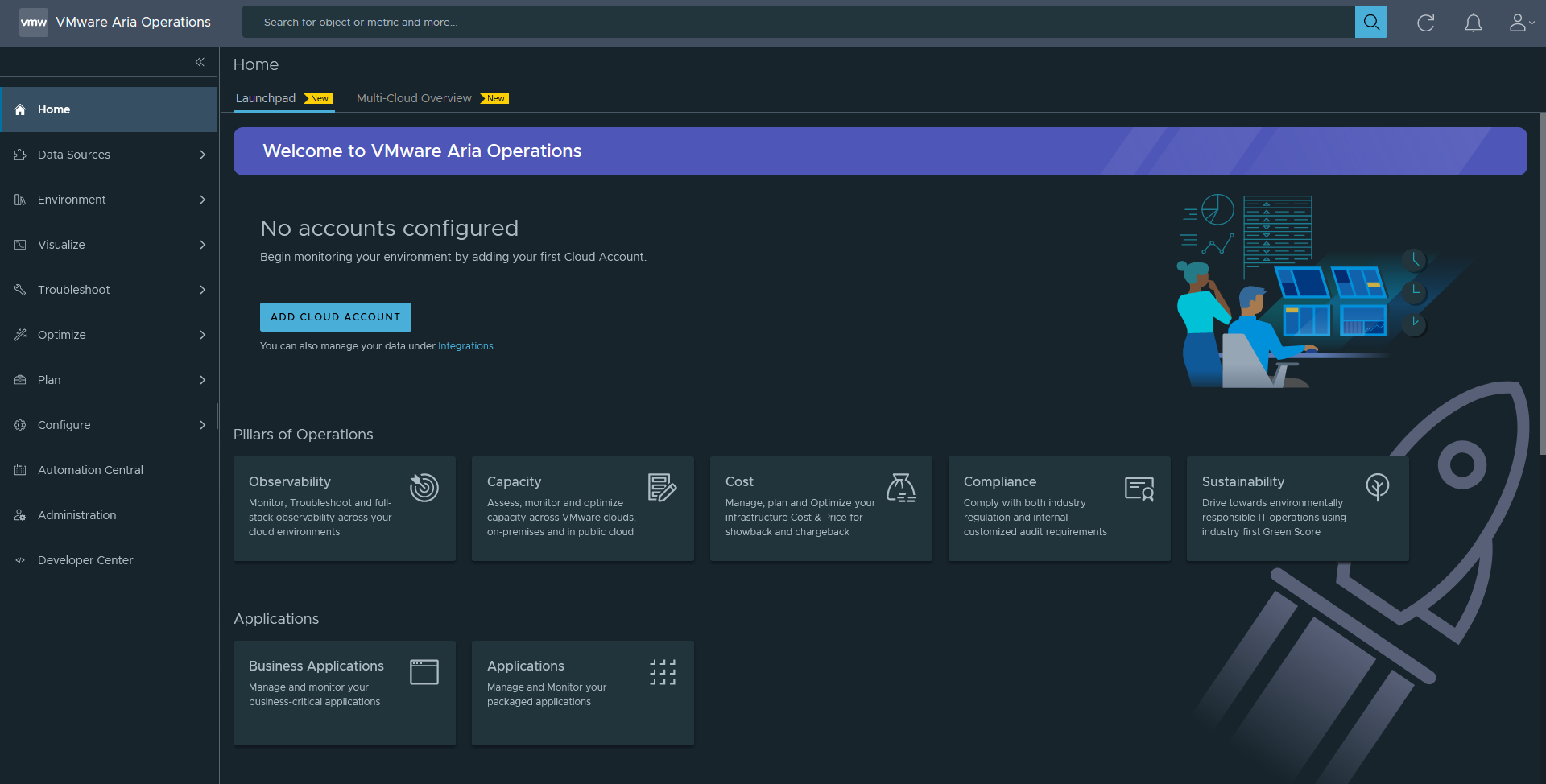Click the 'Configure' sidebar label
1546x784 pixels.
[x=64, y=425]
